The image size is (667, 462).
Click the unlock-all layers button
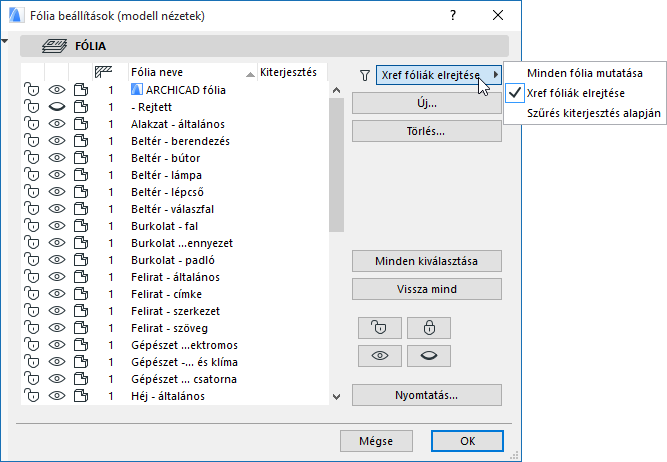tap(379, 328)
